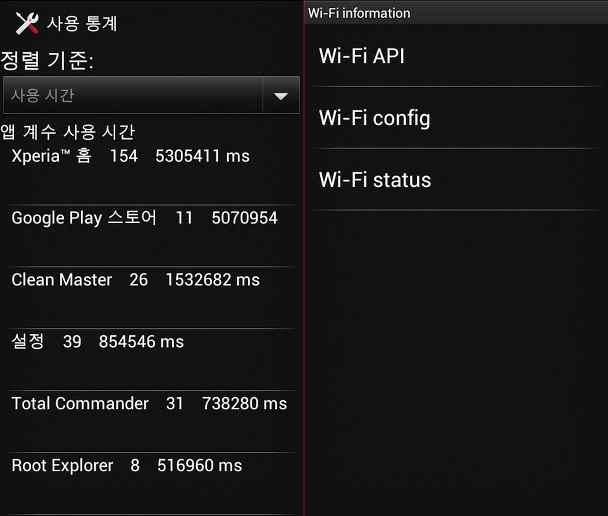The width and height of the screenshot is (608, 516).
Task: Click the 516960 ms usage value
Action: (199, 465)
